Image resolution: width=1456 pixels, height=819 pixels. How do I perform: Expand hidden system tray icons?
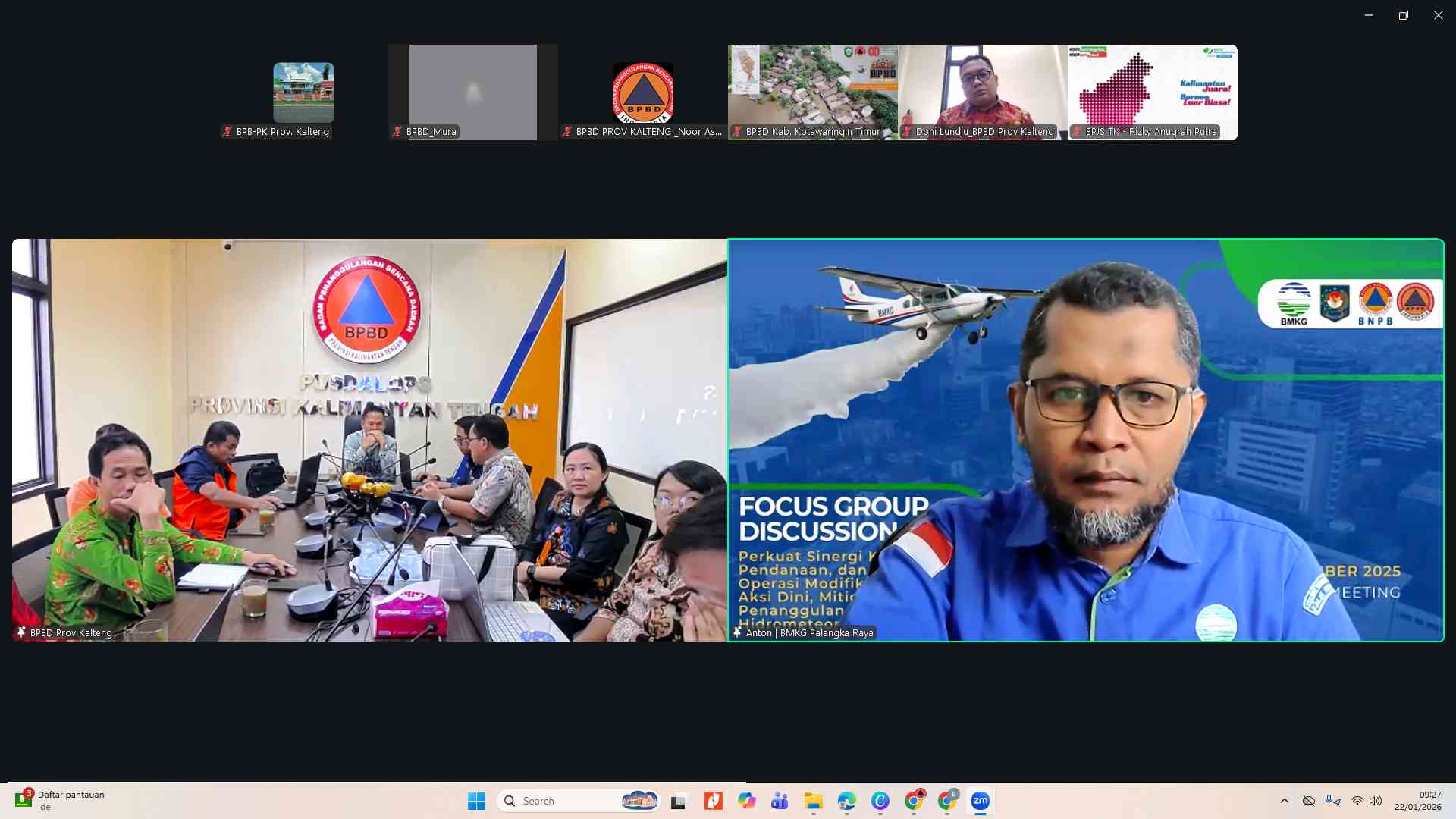pyautogui.click(x=1284, y=801)
